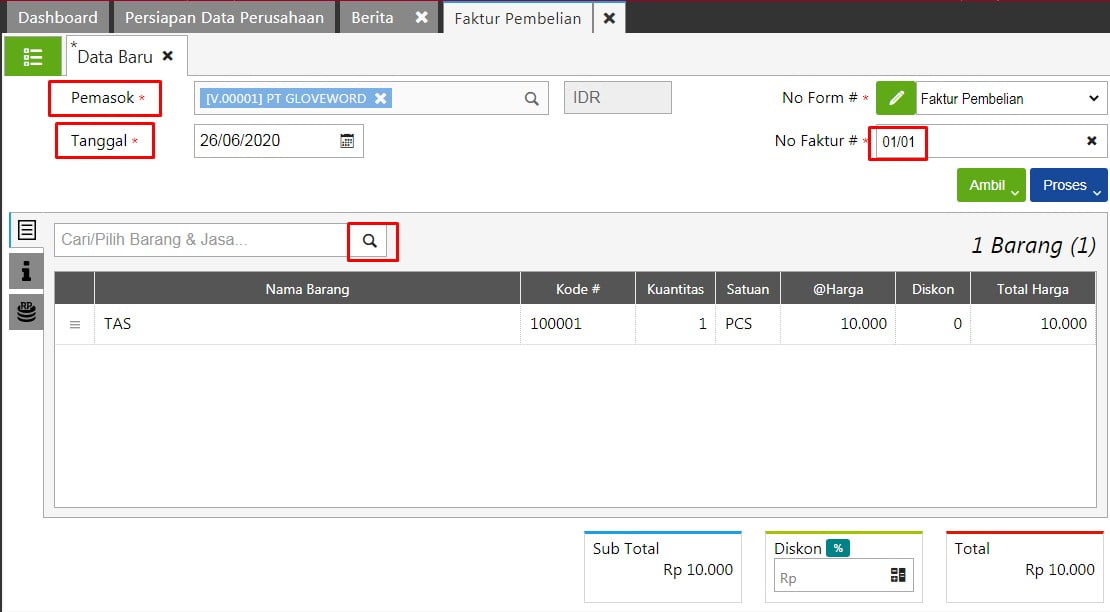
Task: Search supplier with the Pemasok magnifier
Action: [532, 98]
